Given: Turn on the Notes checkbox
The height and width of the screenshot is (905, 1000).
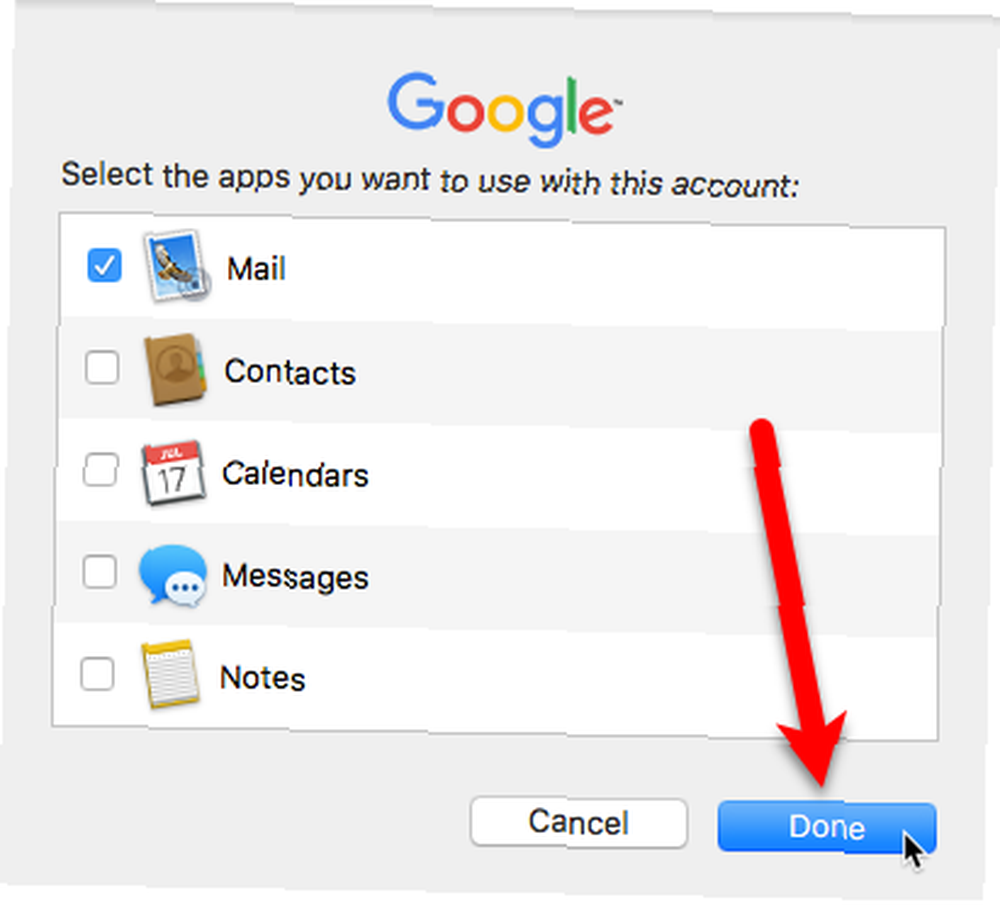Looking at the screenshot, I should pyautogui.click(x=98, y=673).
